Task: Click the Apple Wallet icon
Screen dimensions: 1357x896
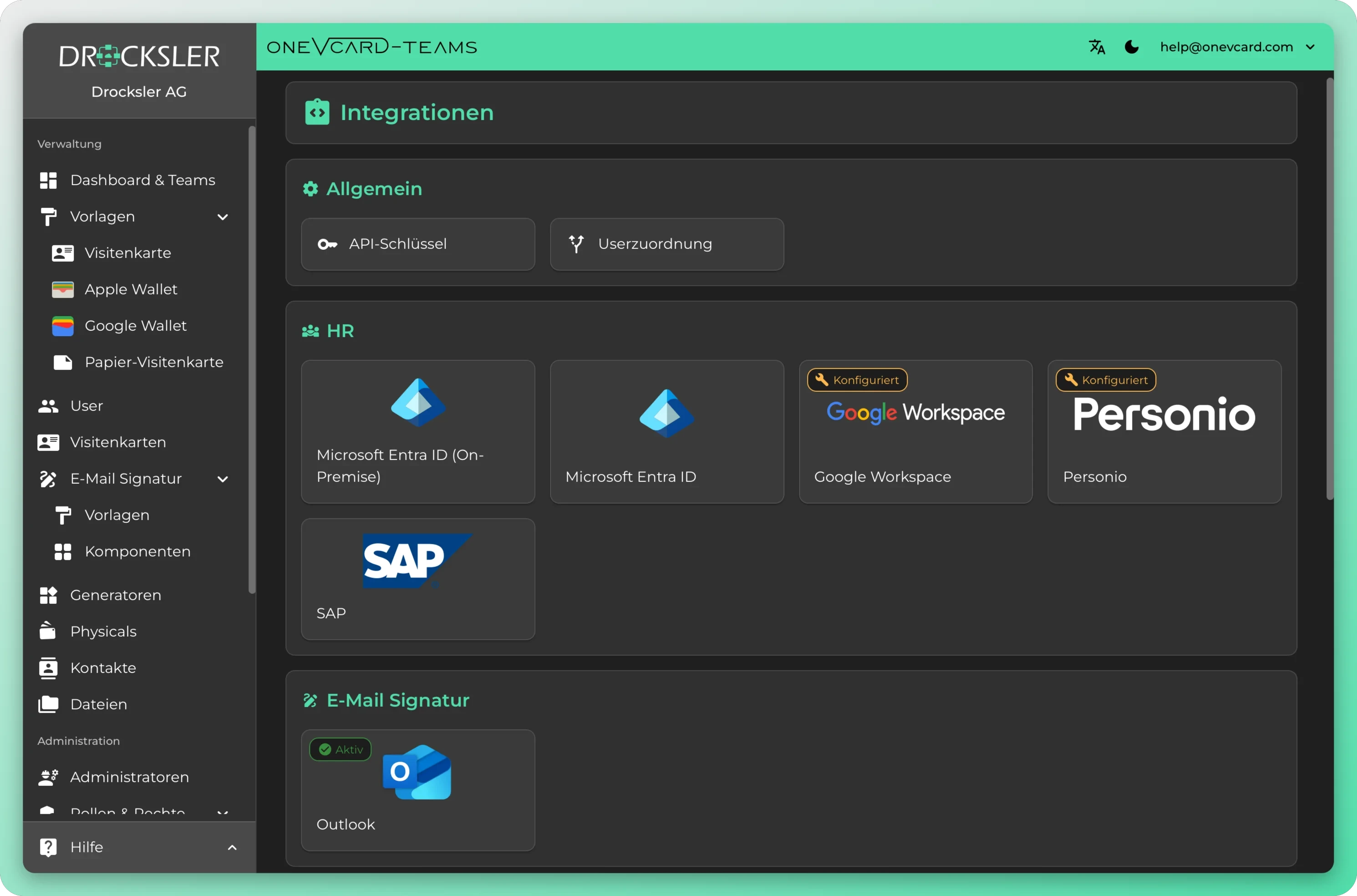Action: pos(63,290)
